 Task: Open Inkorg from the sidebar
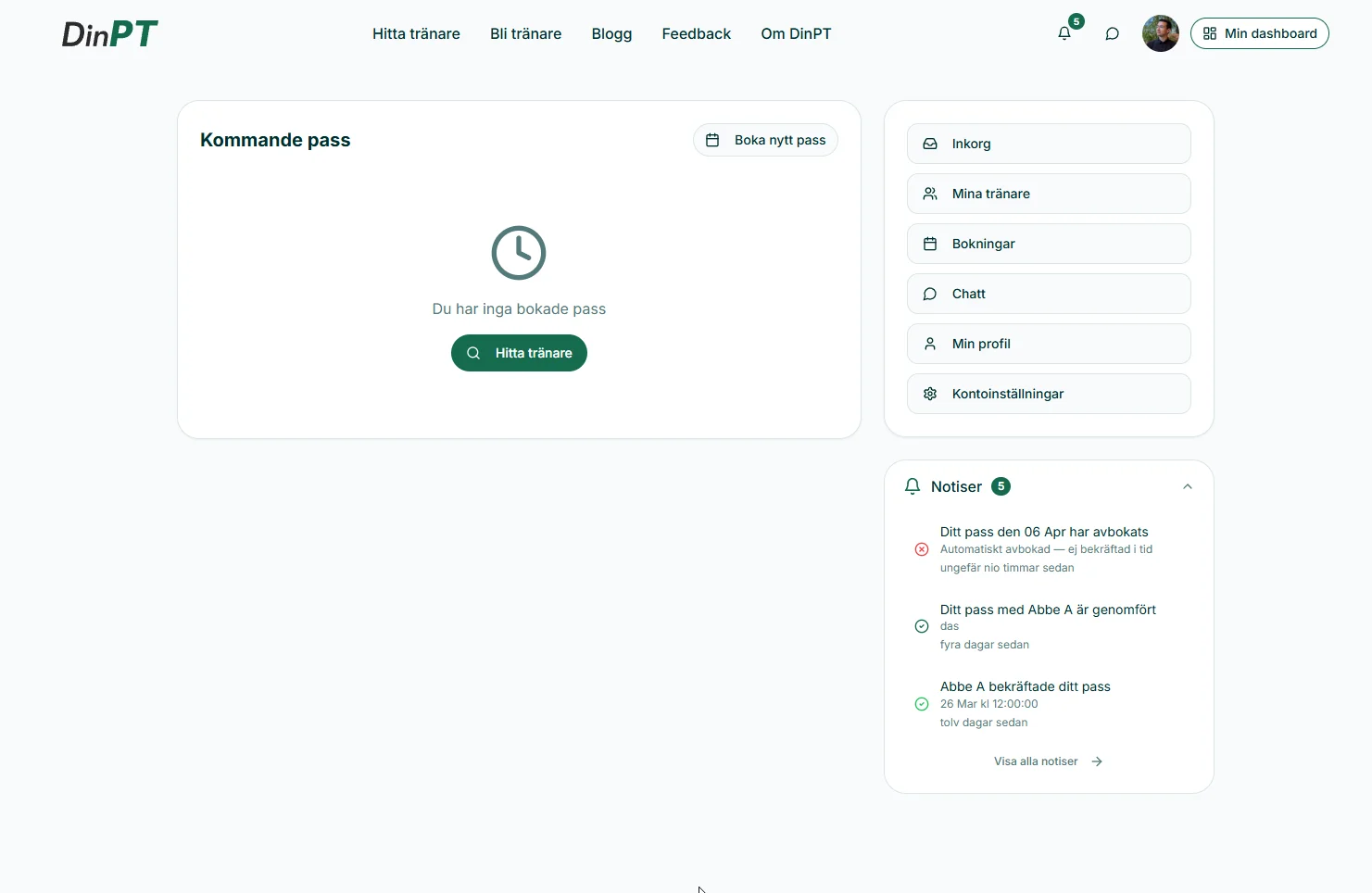1048,144
